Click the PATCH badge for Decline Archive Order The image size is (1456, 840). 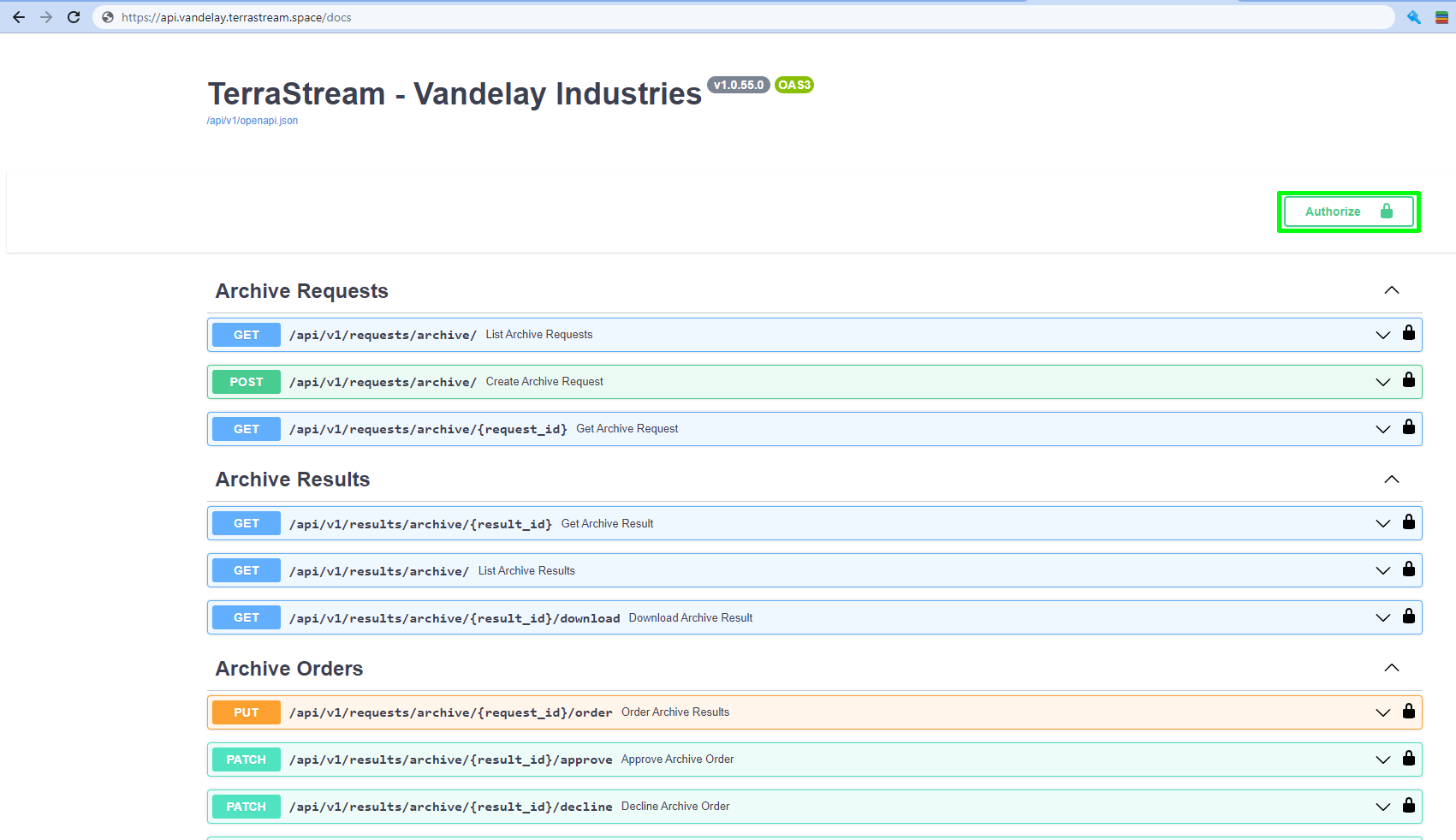click(x=247, y=807)
